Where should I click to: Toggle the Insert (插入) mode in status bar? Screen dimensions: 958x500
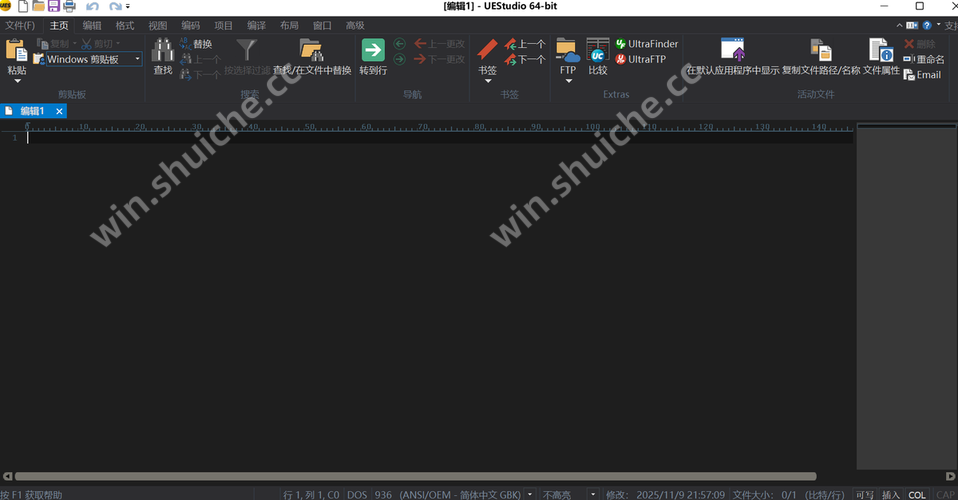[890, 494]
